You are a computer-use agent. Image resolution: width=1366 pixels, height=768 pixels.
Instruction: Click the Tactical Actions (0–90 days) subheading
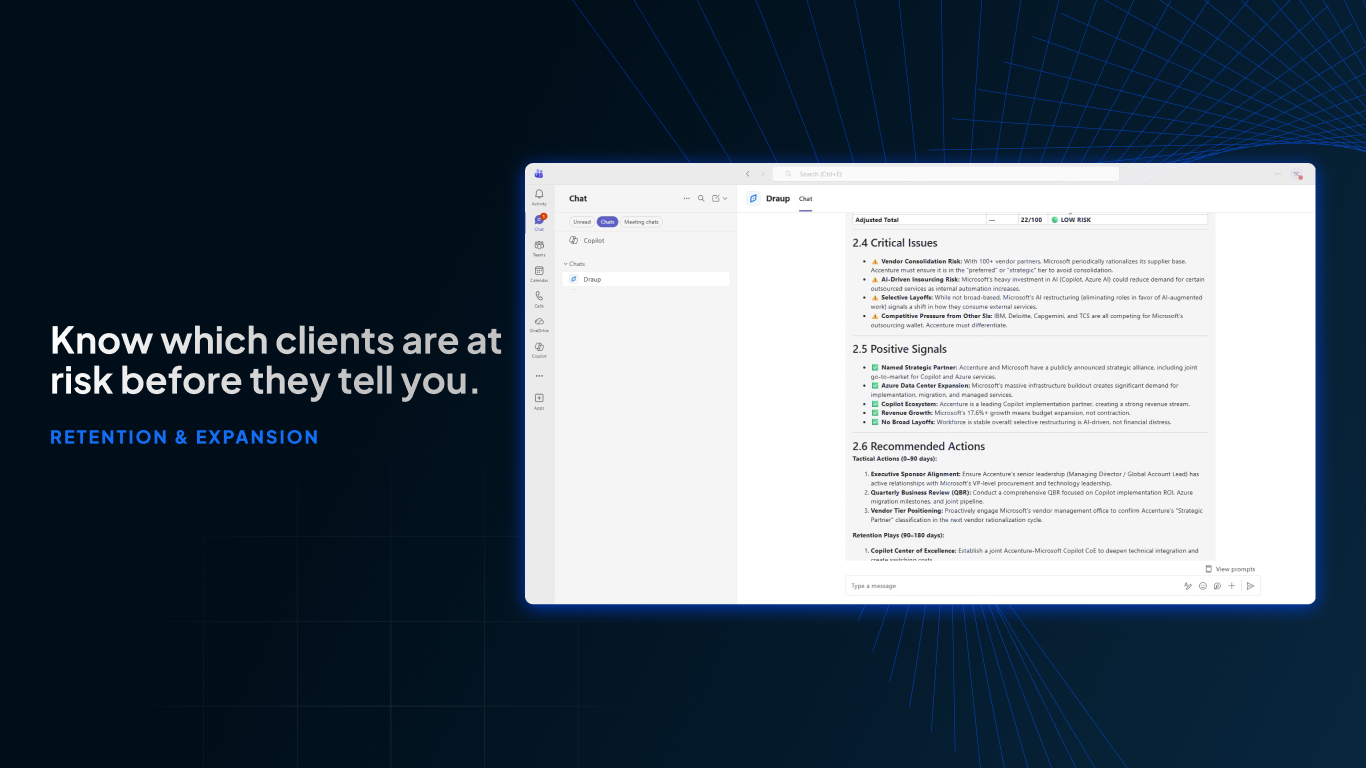[x=894, y=458]
